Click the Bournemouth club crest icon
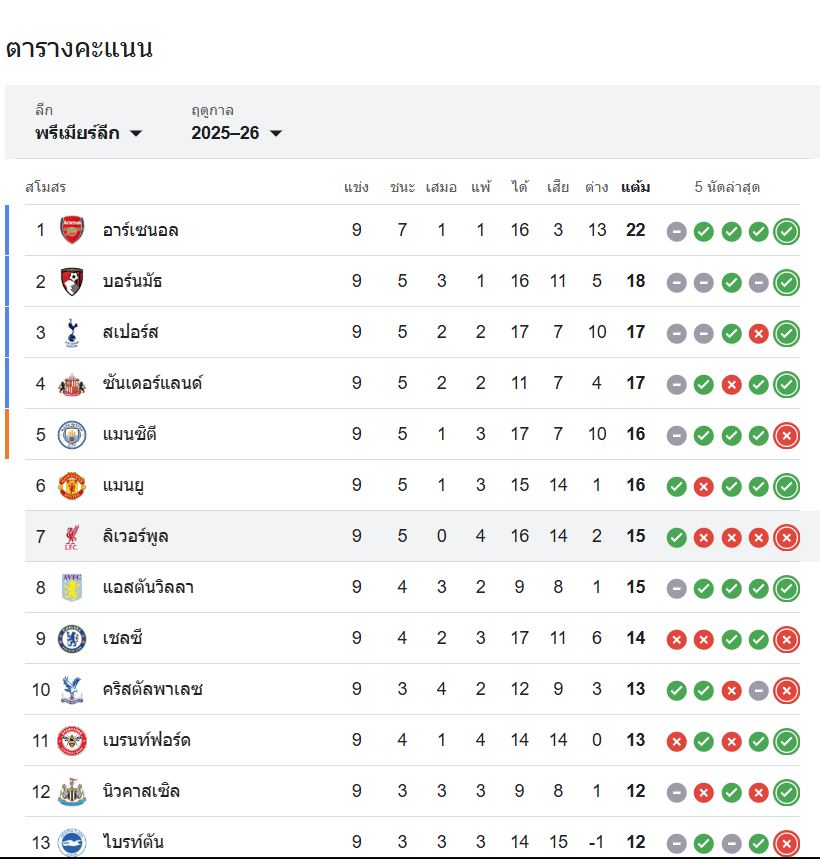The image size is (820, 859). pos(72,281)
